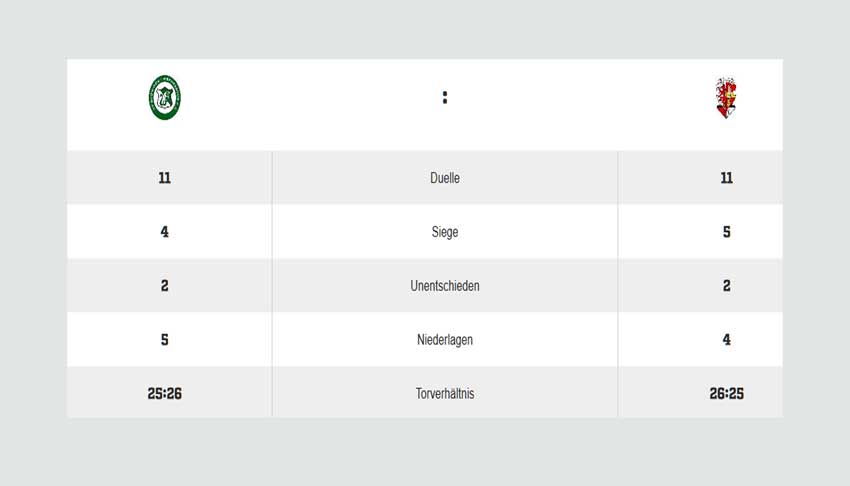
Task: Click left team's Unentschieden value 2
Action: (165, 286)
